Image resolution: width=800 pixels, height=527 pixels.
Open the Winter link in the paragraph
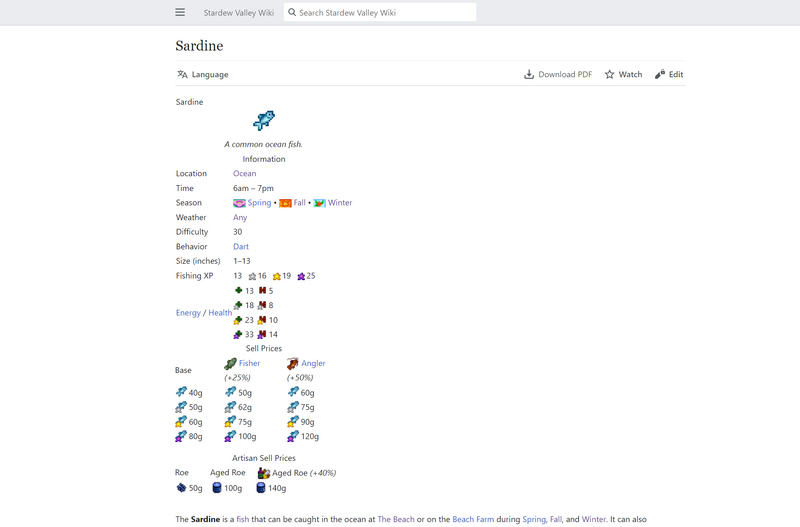594,519
